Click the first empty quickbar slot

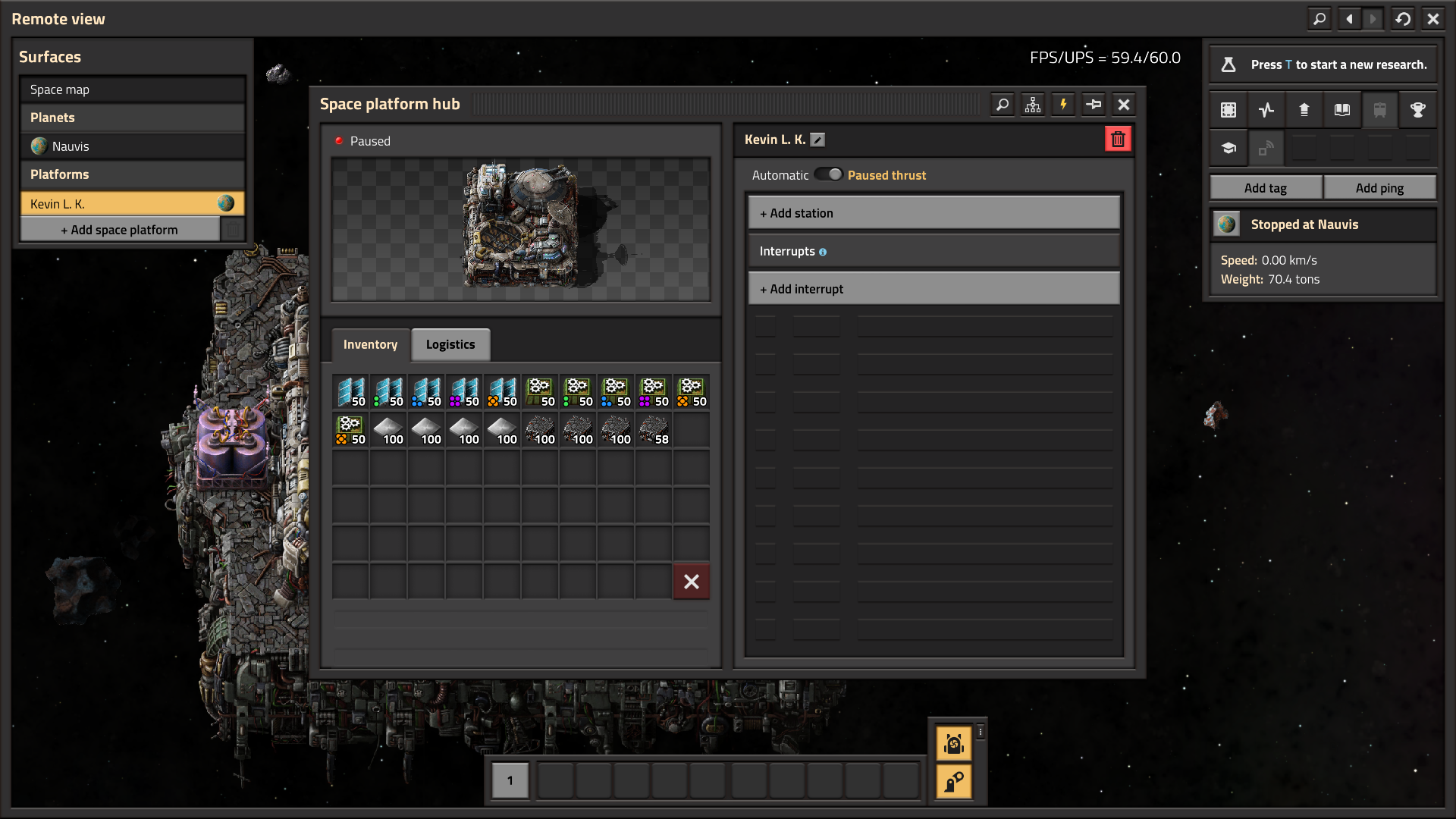556,780
